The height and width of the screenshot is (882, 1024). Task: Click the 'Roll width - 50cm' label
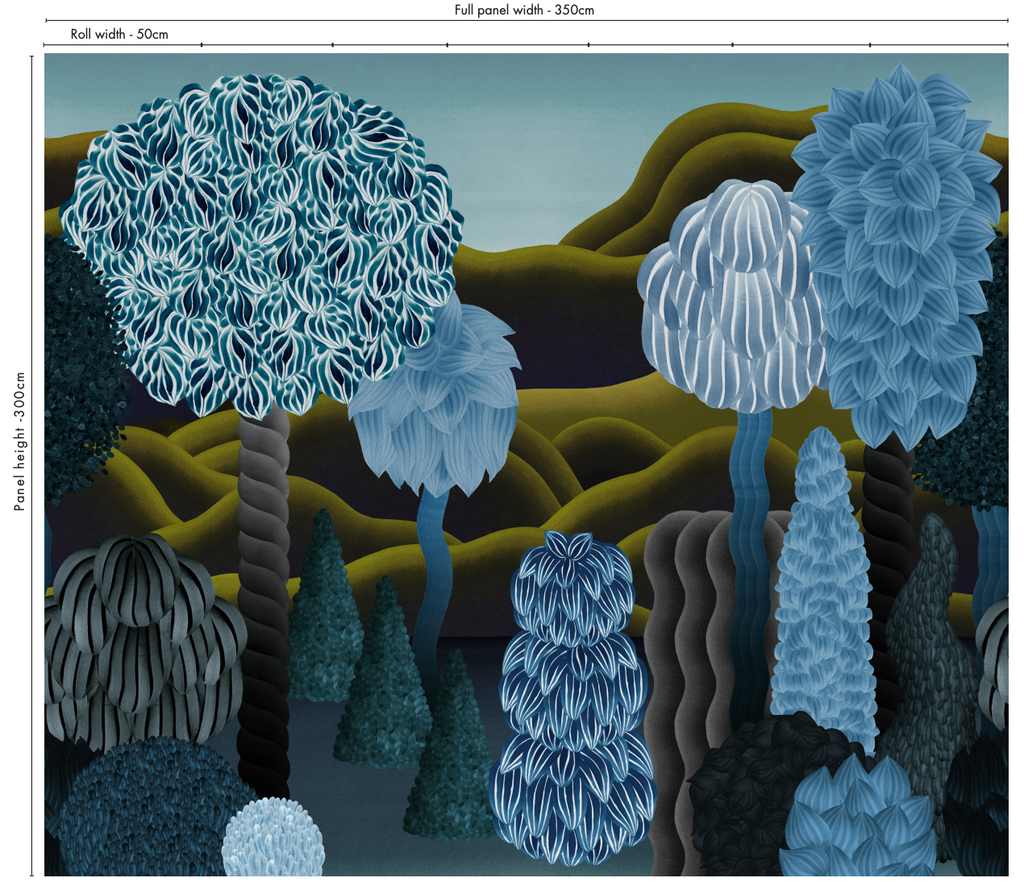(x=119, y=34)
